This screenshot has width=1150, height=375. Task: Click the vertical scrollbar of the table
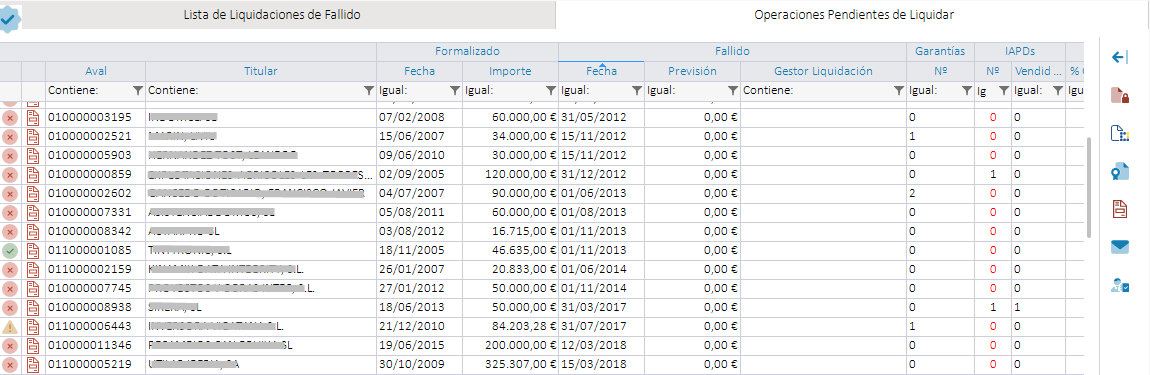coord(1091,187)
